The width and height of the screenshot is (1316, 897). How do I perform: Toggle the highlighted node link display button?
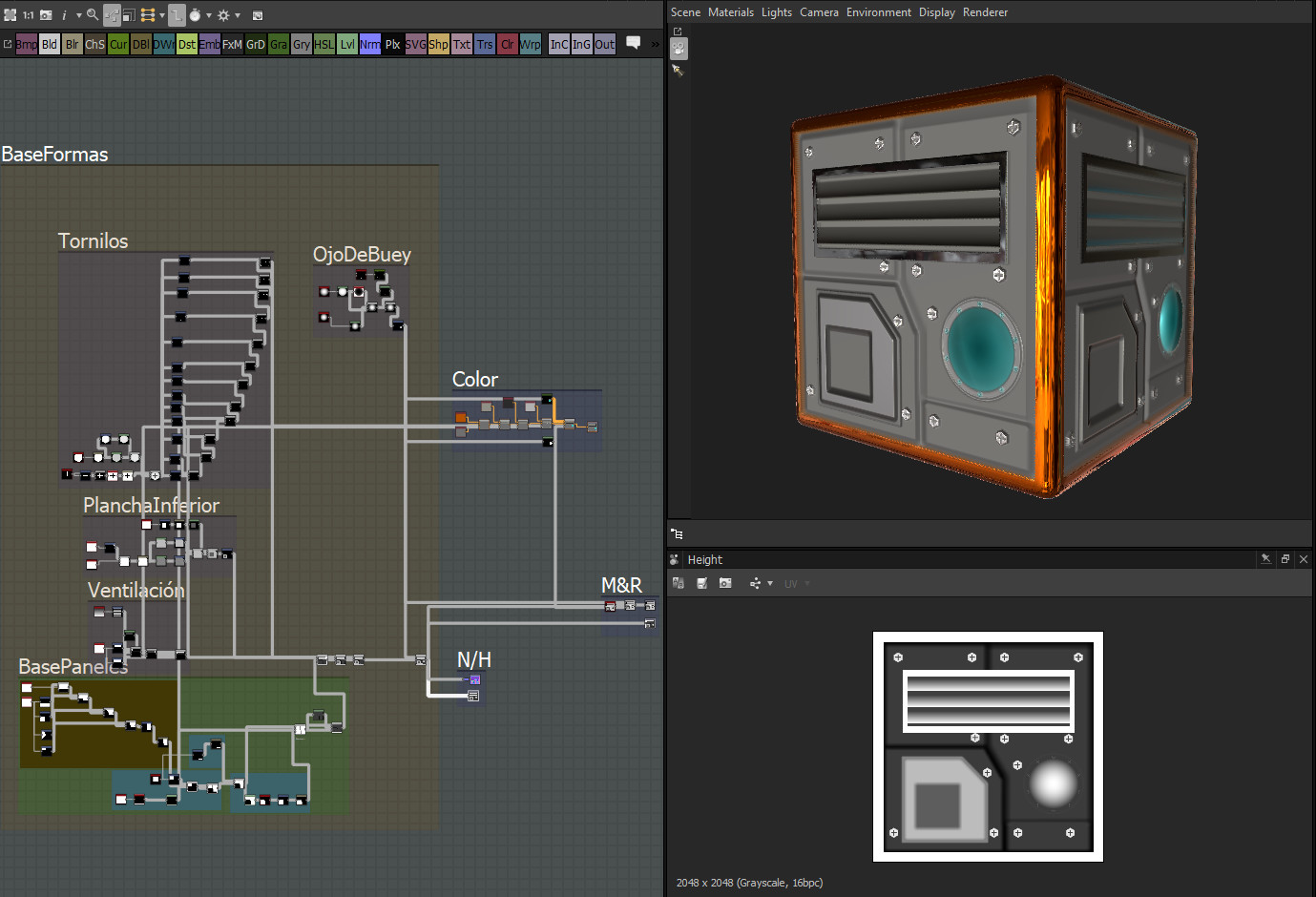[112, 14]
